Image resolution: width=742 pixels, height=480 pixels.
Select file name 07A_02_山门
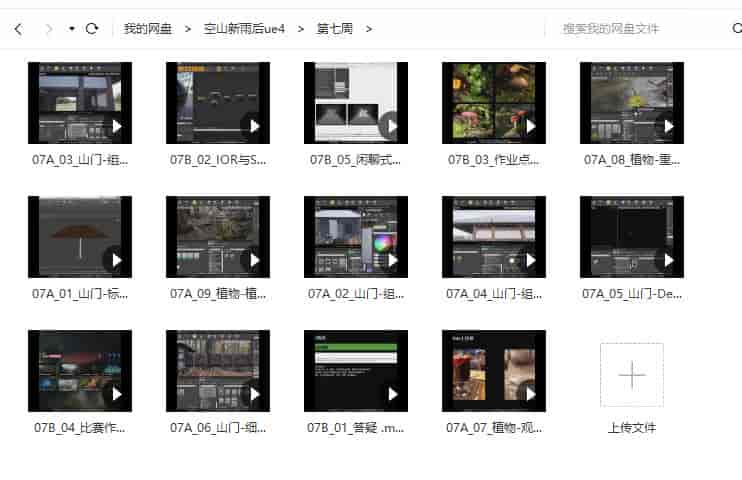tap(356, 294)
